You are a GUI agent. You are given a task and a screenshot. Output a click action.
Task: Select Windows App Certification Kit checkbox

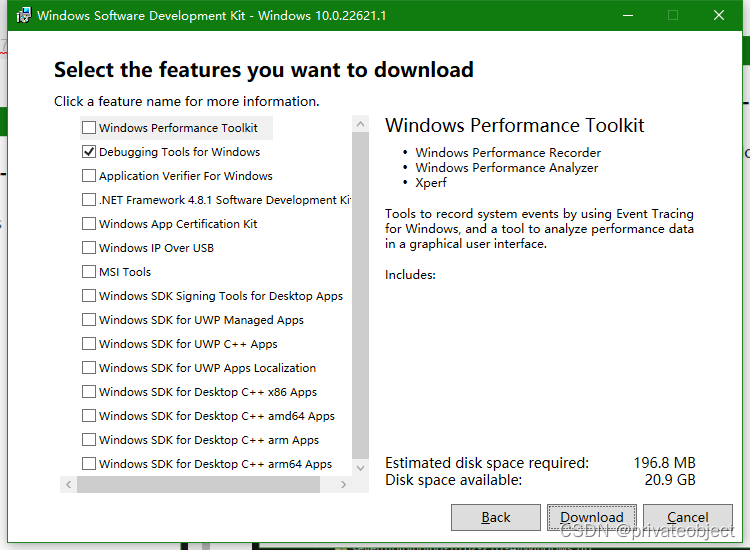click(x=89, y=223)
